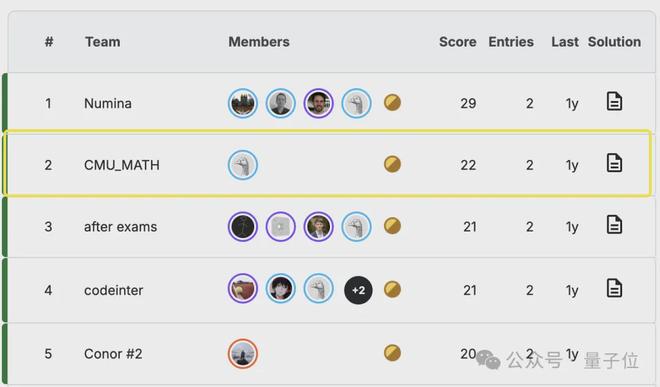Open codeinter's anime-style member avatar
Viewport: 660px width, 387px height.
click(280, 289)
